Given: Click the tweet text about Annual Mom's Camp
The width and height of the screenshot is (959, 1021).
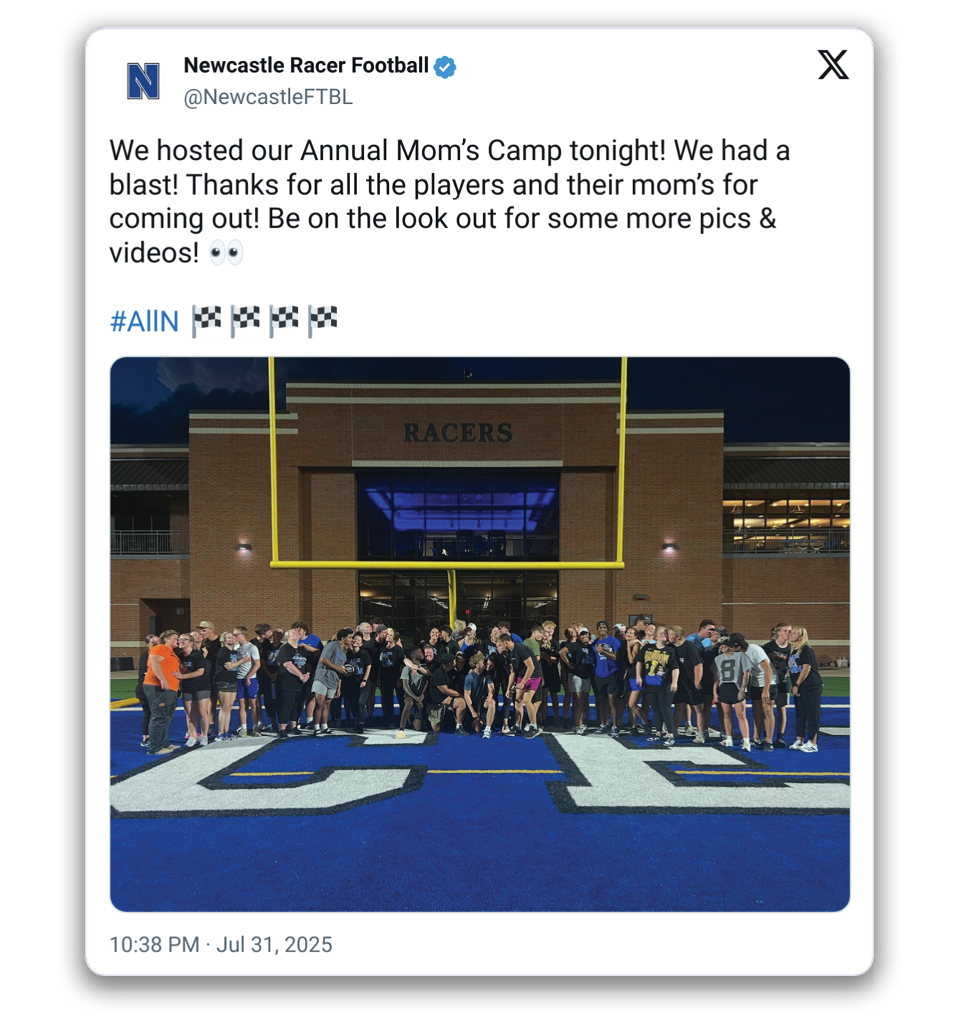Looking at the screenshot, I should 449,201.
